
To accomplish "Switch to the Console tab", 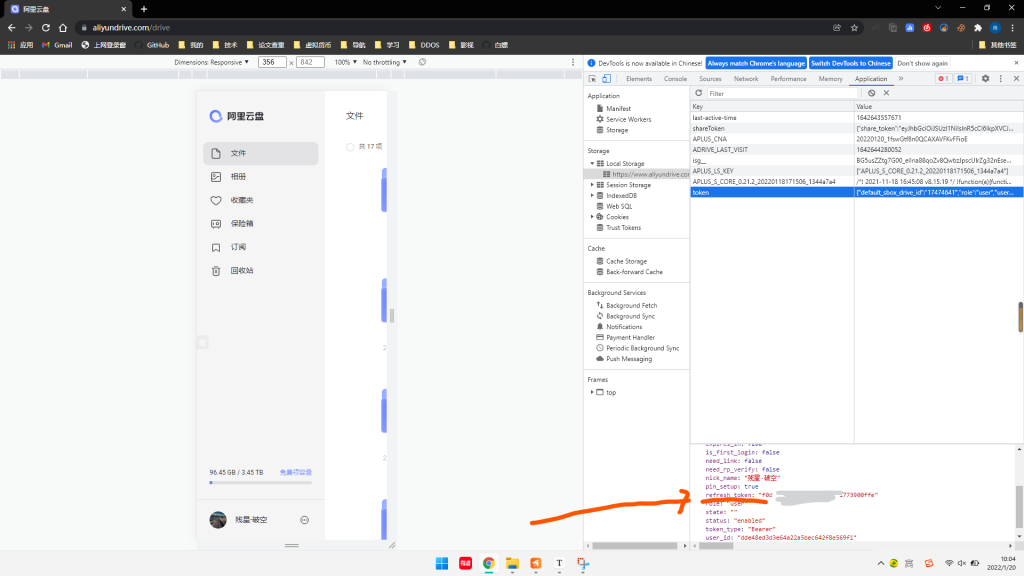I will click(675, 78).
